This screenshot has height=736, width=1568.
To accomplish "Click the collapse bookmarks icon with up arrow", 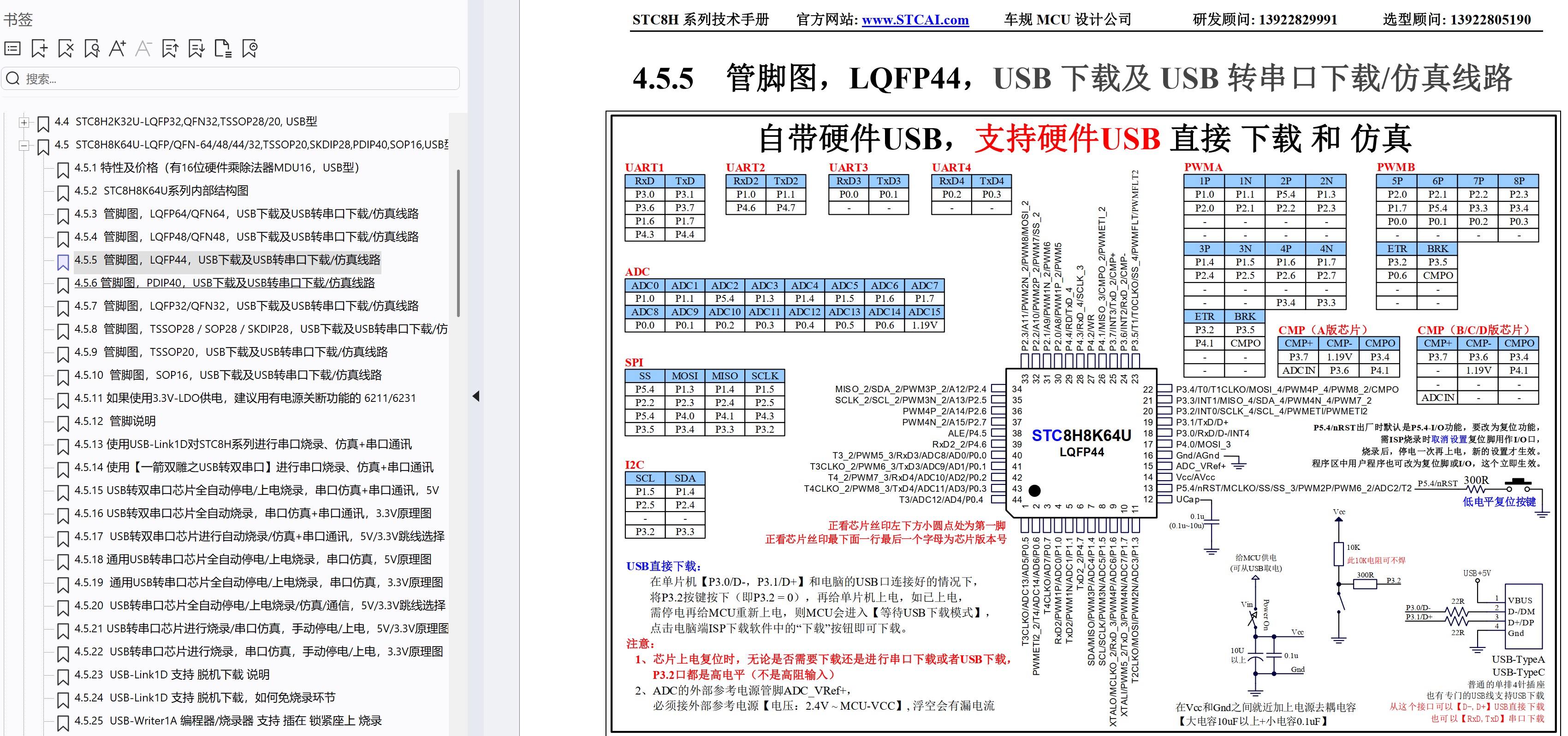I will [x=171, y=49].
